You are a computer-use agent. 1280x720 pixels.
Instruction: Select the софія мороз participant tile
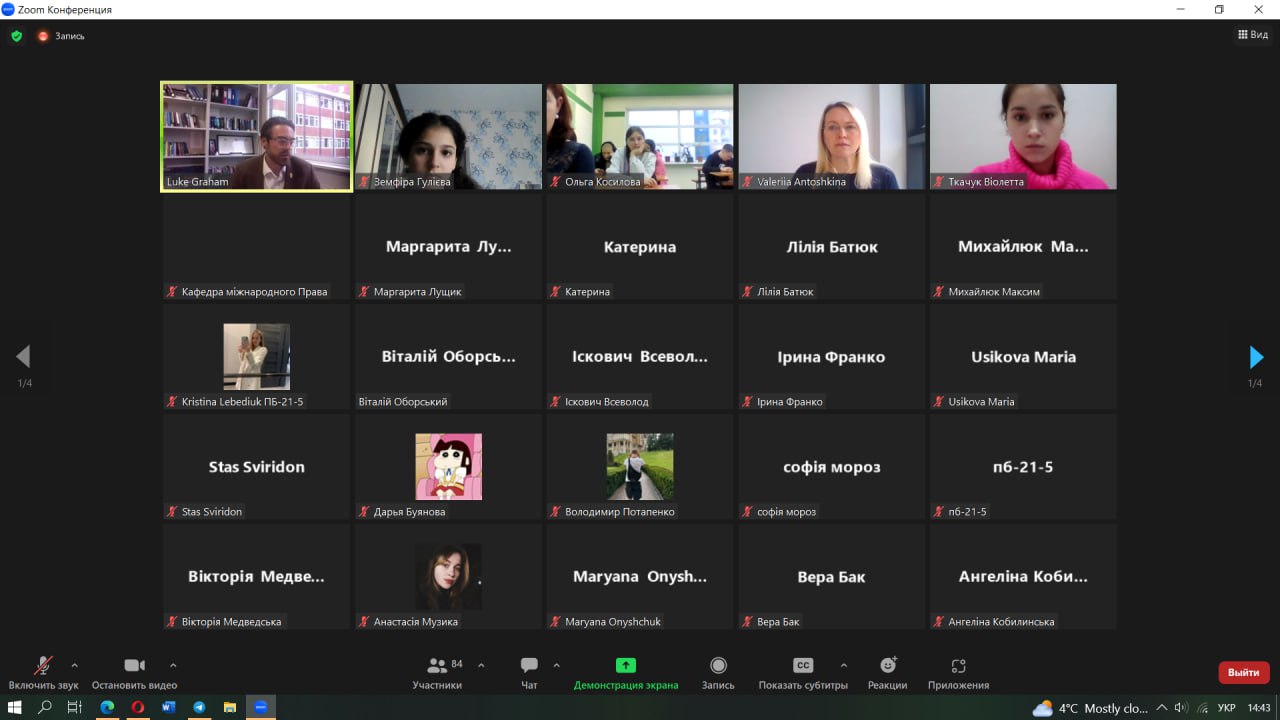point(832,467)
